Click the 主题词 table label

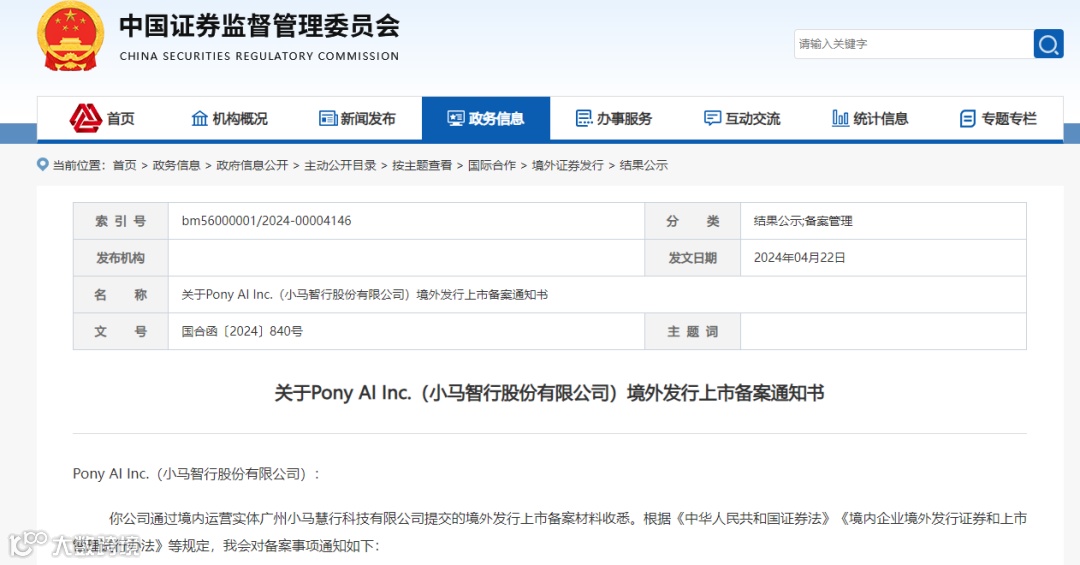click(x=692, y=331)
